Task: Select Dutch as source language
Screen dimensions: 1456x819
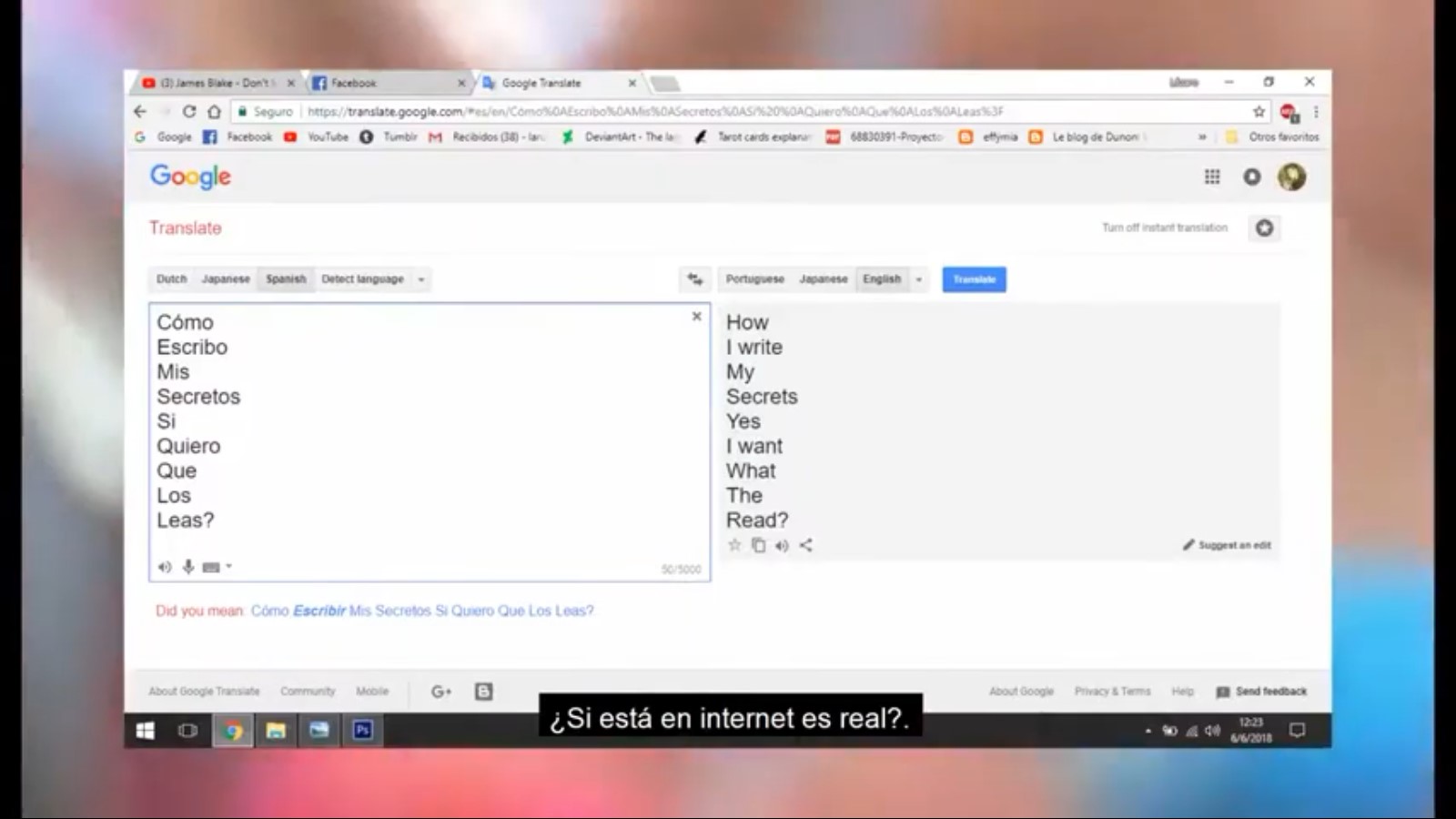Action: (171, 279)
